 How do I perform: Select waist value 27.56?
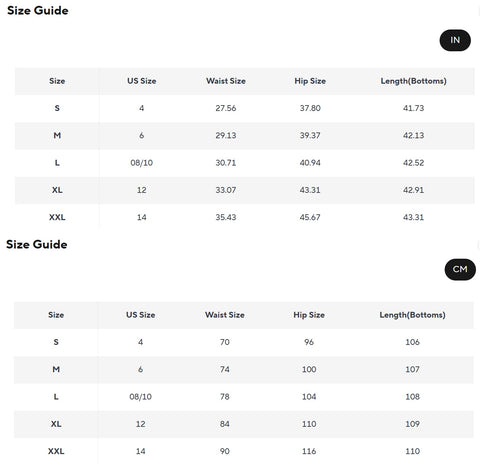(x=226, y=108)
